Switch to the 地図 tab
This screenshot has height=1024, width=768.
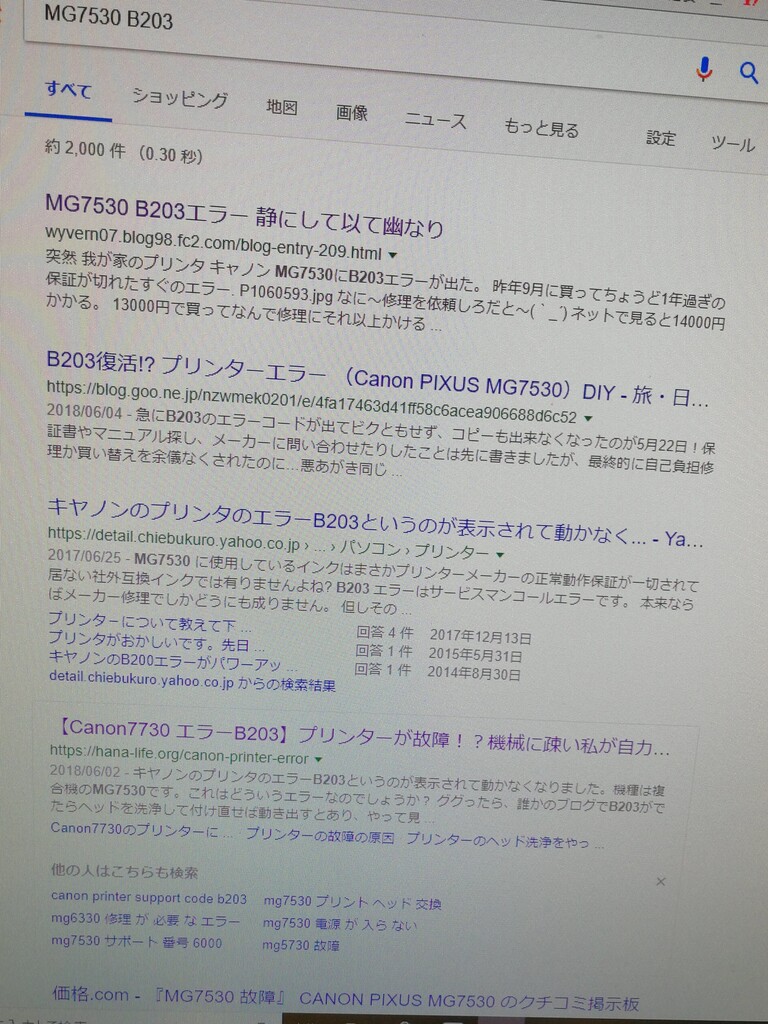[x=281, y=106]
